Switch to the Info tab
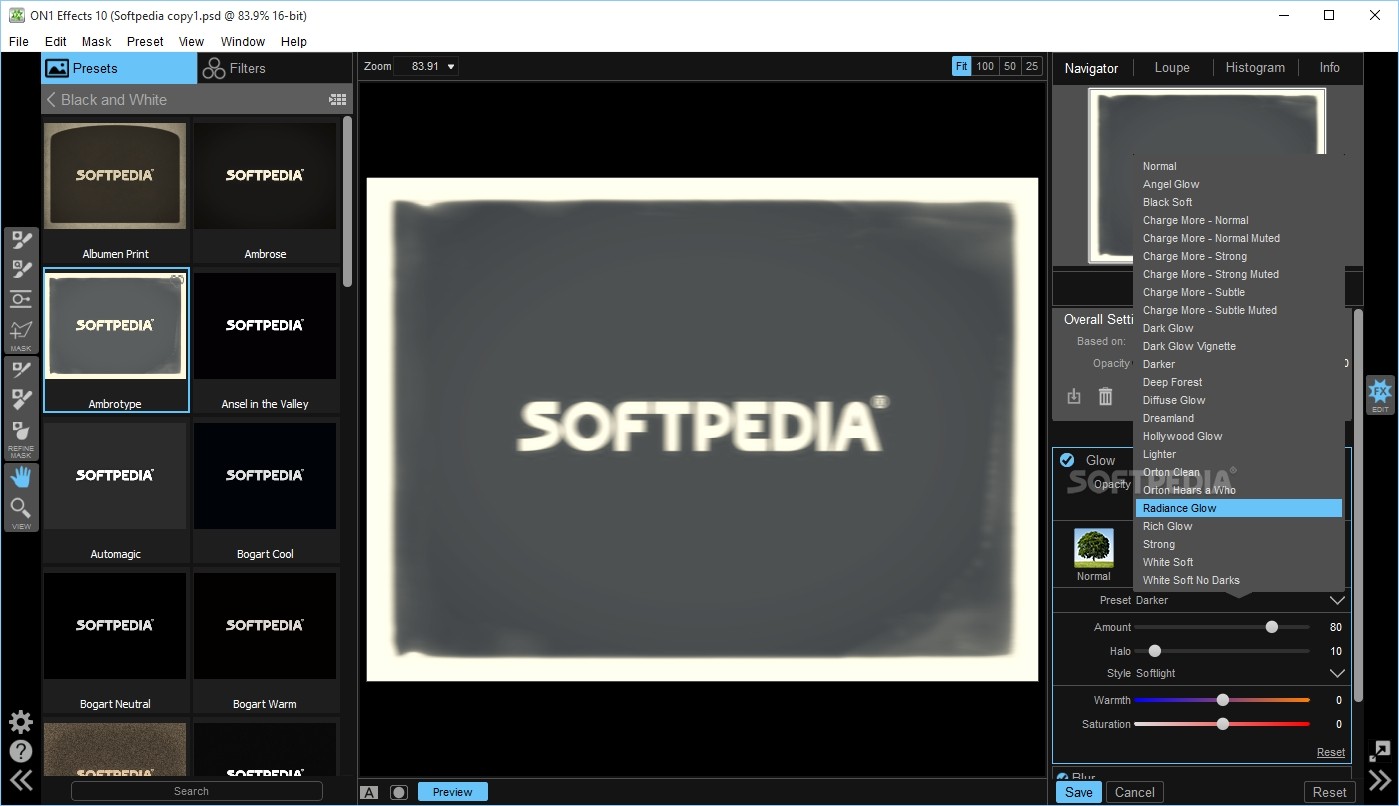 (x=1329, y=67)
